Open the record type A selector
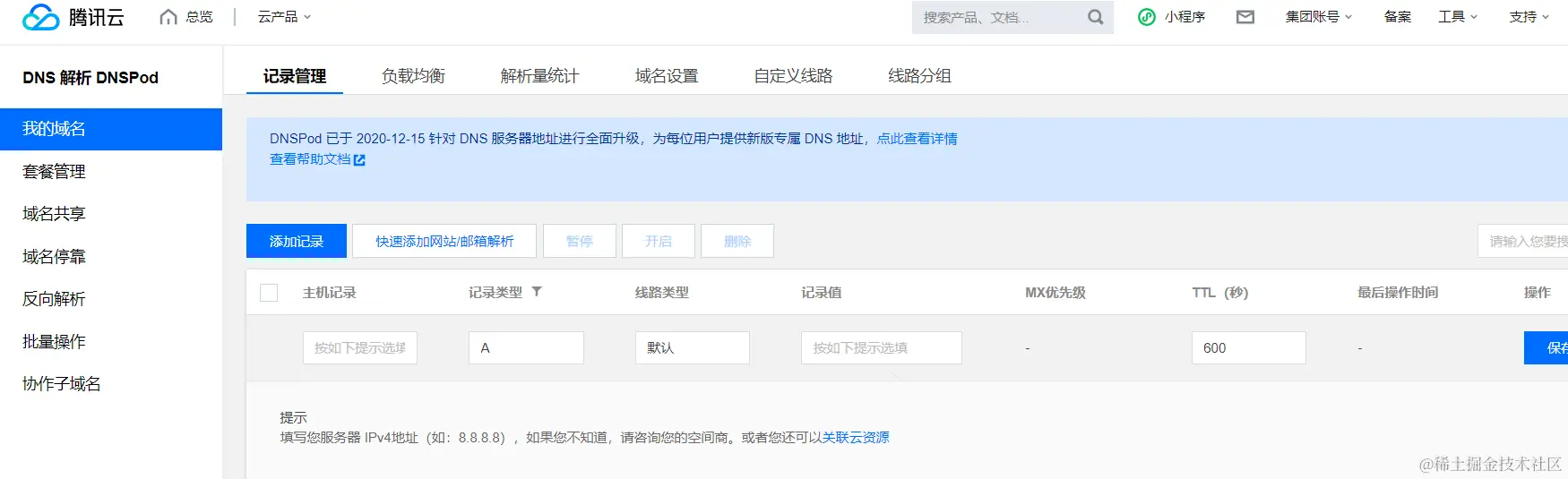The width and height of the screenshot is (1568, 479). pyautogui.click(x=526, y=347)
